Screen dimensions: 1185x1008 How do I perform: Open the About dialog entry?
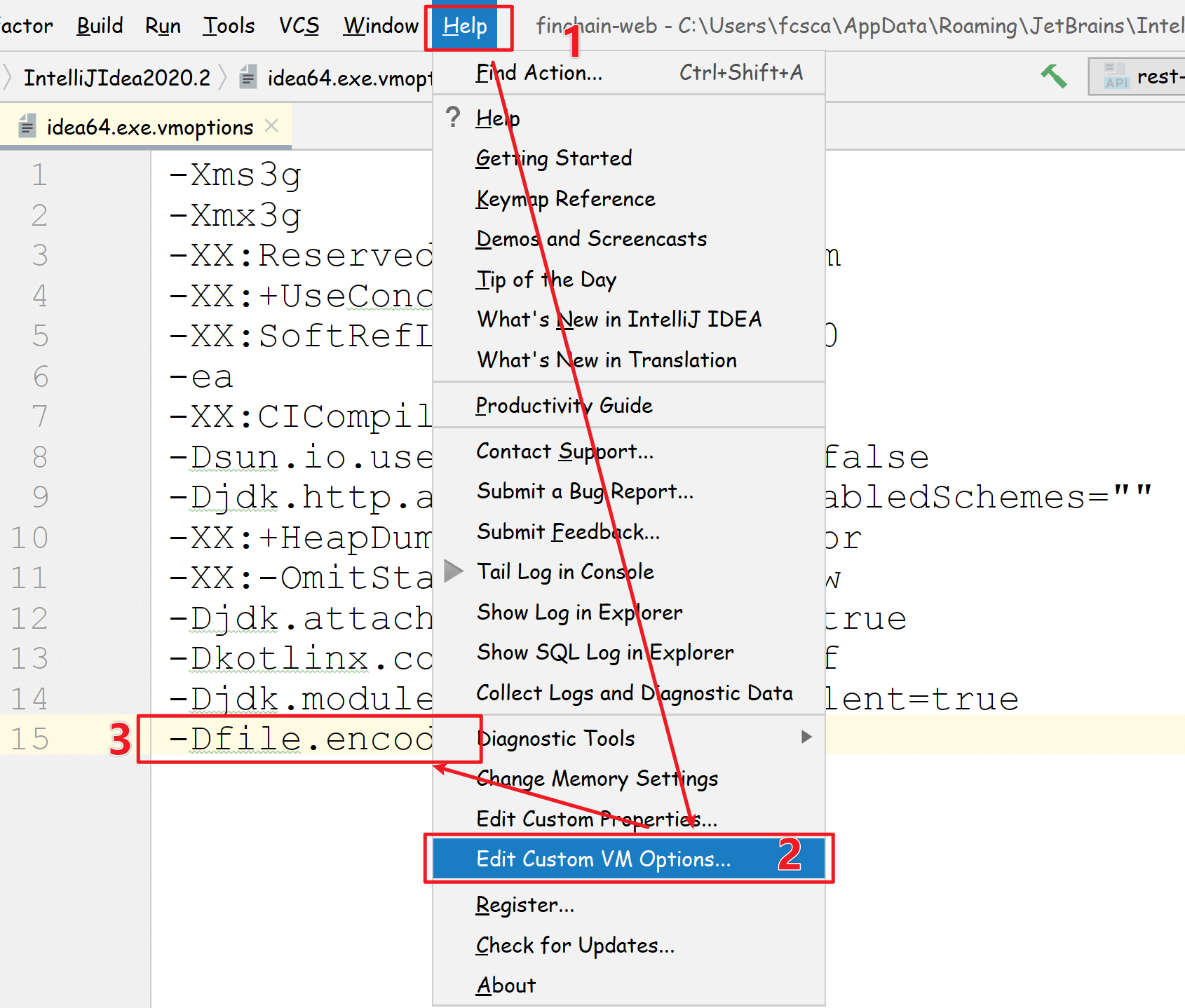(629, 986)
